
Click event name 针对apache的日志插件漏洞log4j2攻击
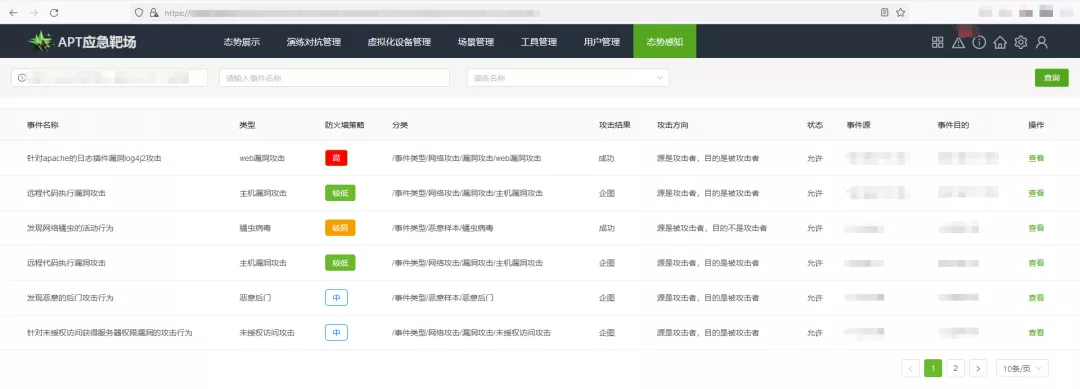point(94,158)
